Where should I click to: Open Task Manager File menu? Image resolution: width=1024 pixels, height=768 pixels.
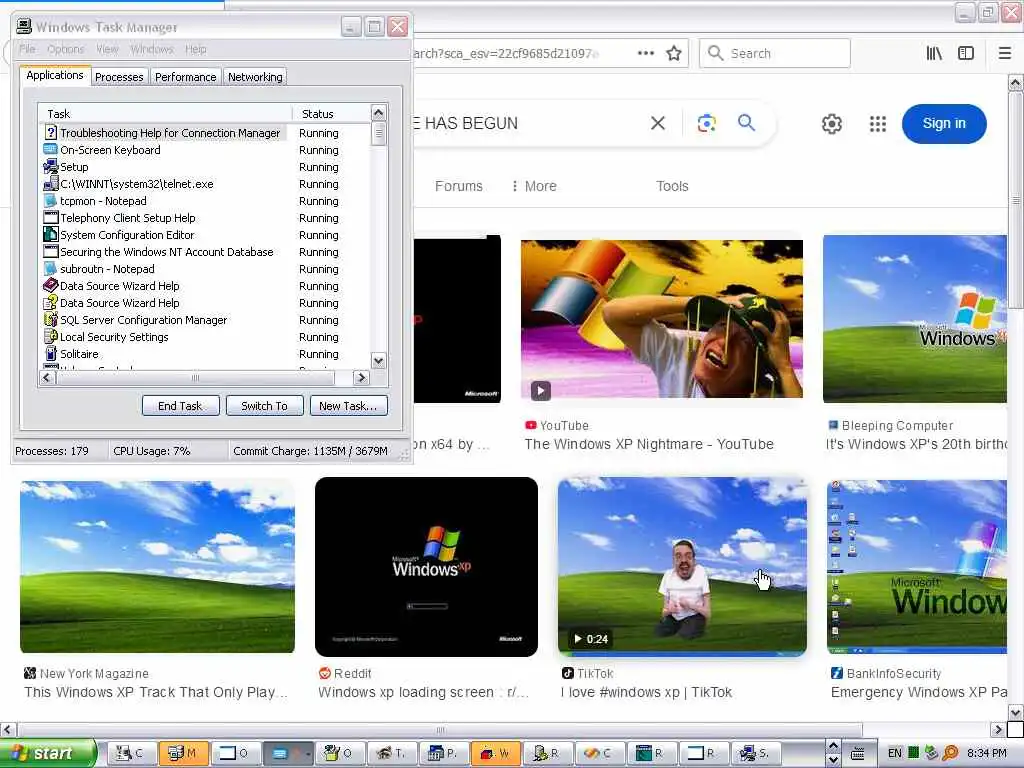(x=27, y=49)
